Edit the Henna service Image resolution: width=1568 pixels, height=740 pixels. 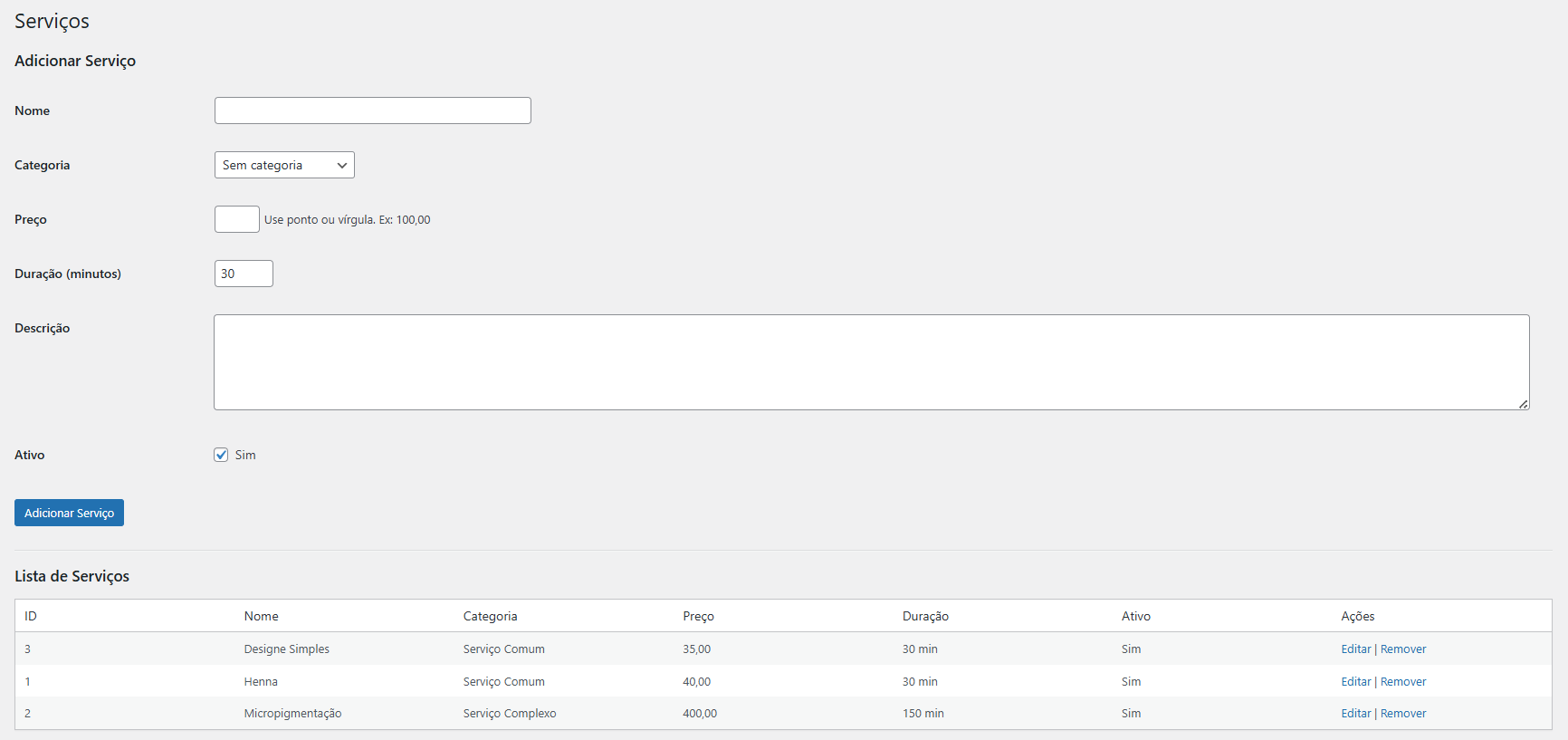point(1355,682)
